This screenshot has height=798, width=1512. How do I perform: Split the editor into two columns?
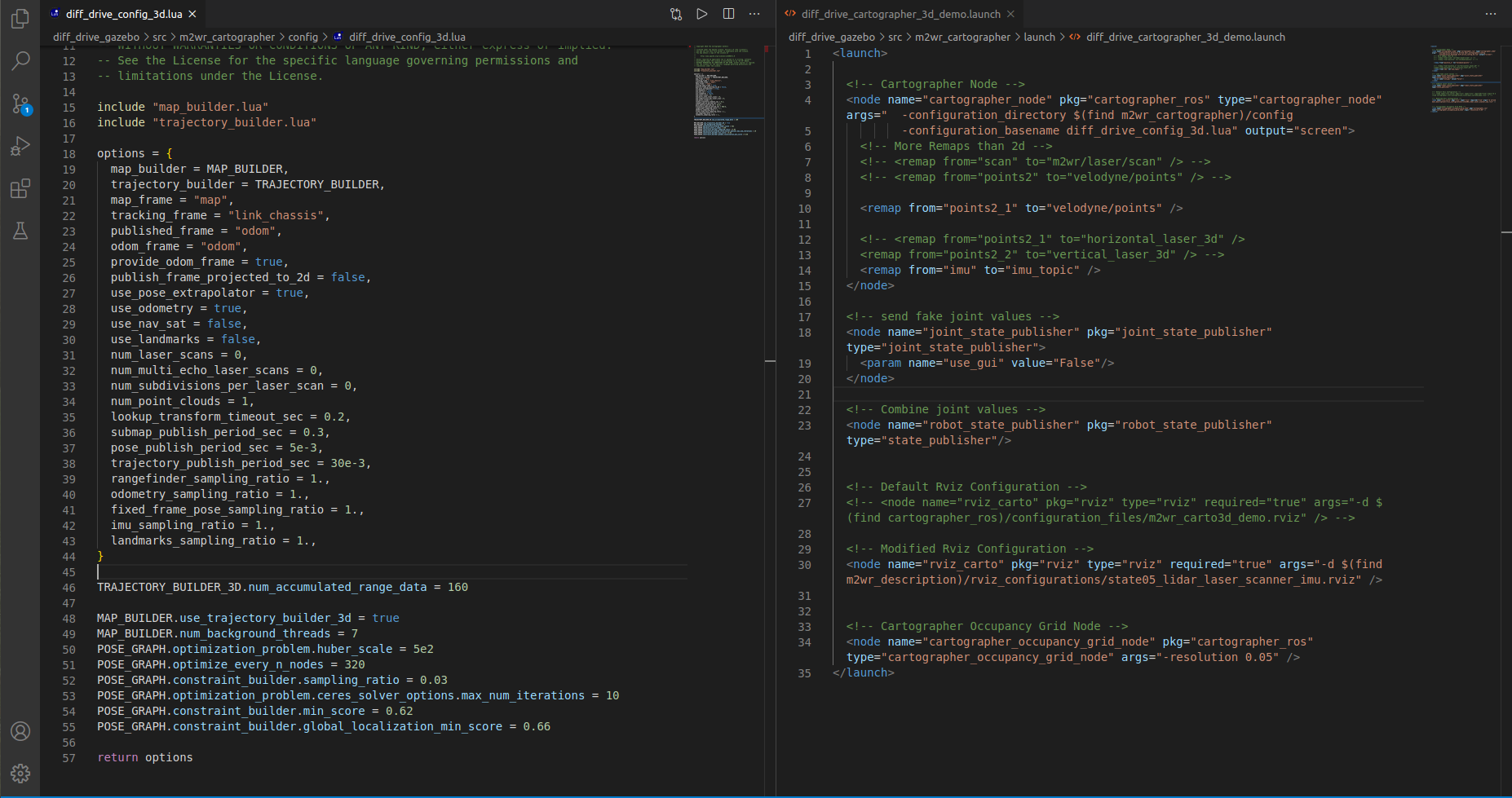pos(728,13)
